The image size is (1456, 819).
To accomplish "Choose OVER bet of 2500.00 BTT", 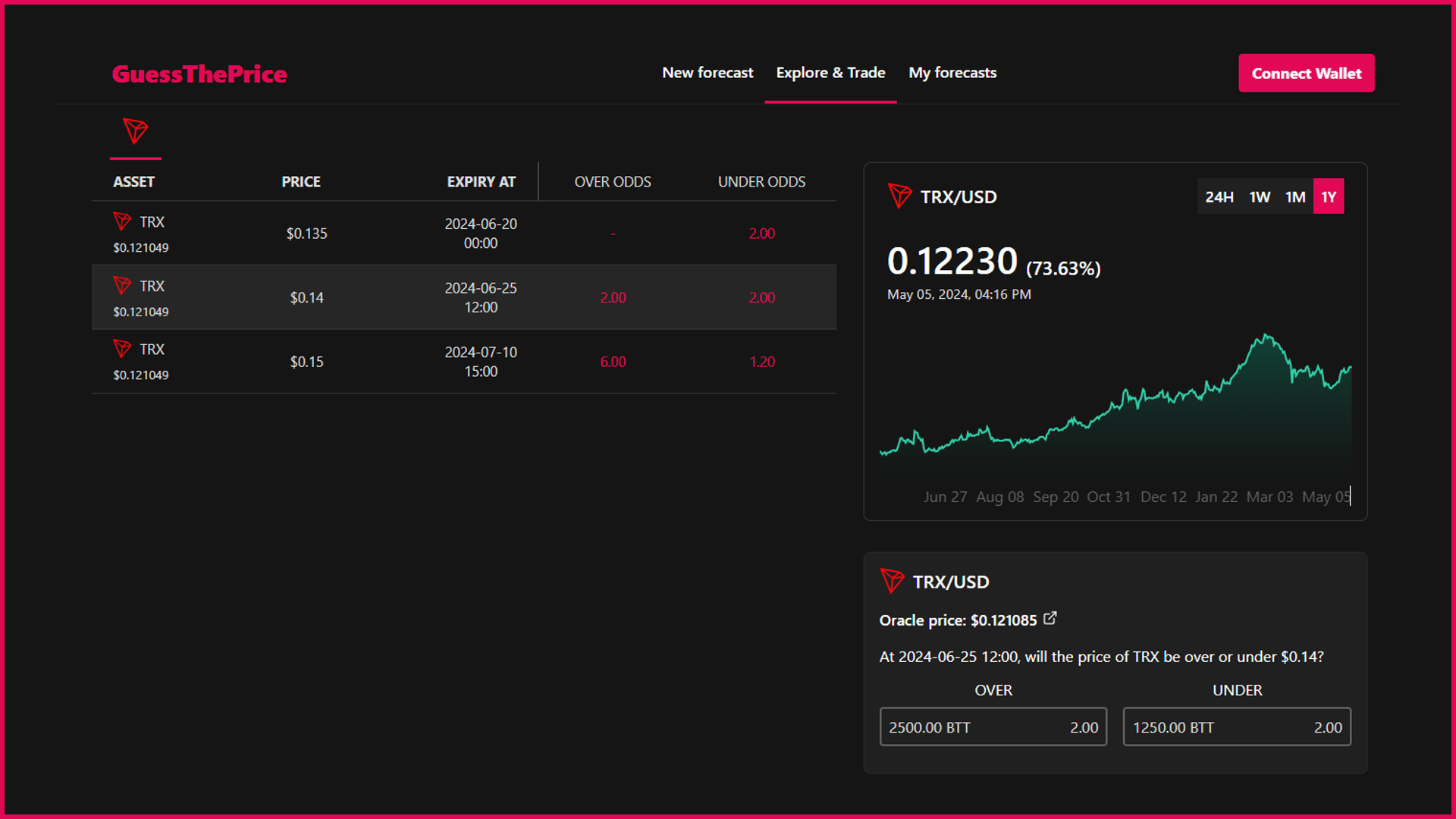I will click(993, 727).
